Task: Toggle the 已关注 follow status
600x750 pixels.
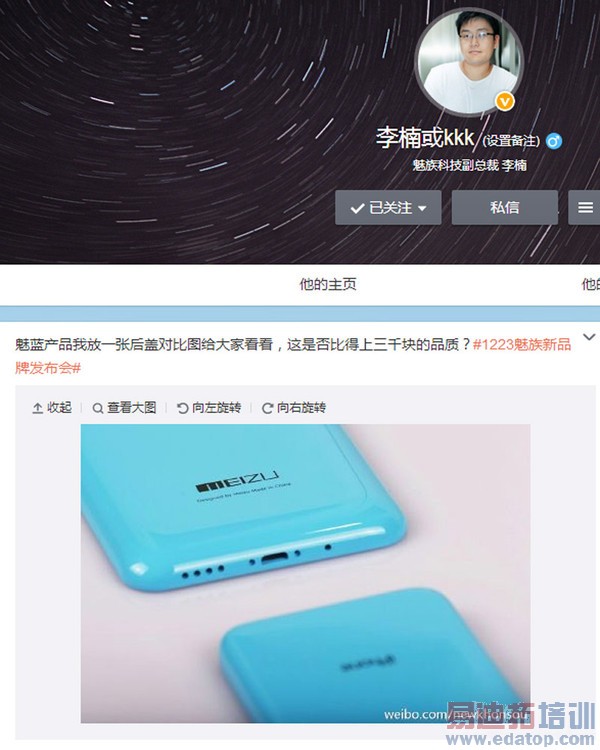Action: [388, 208]
